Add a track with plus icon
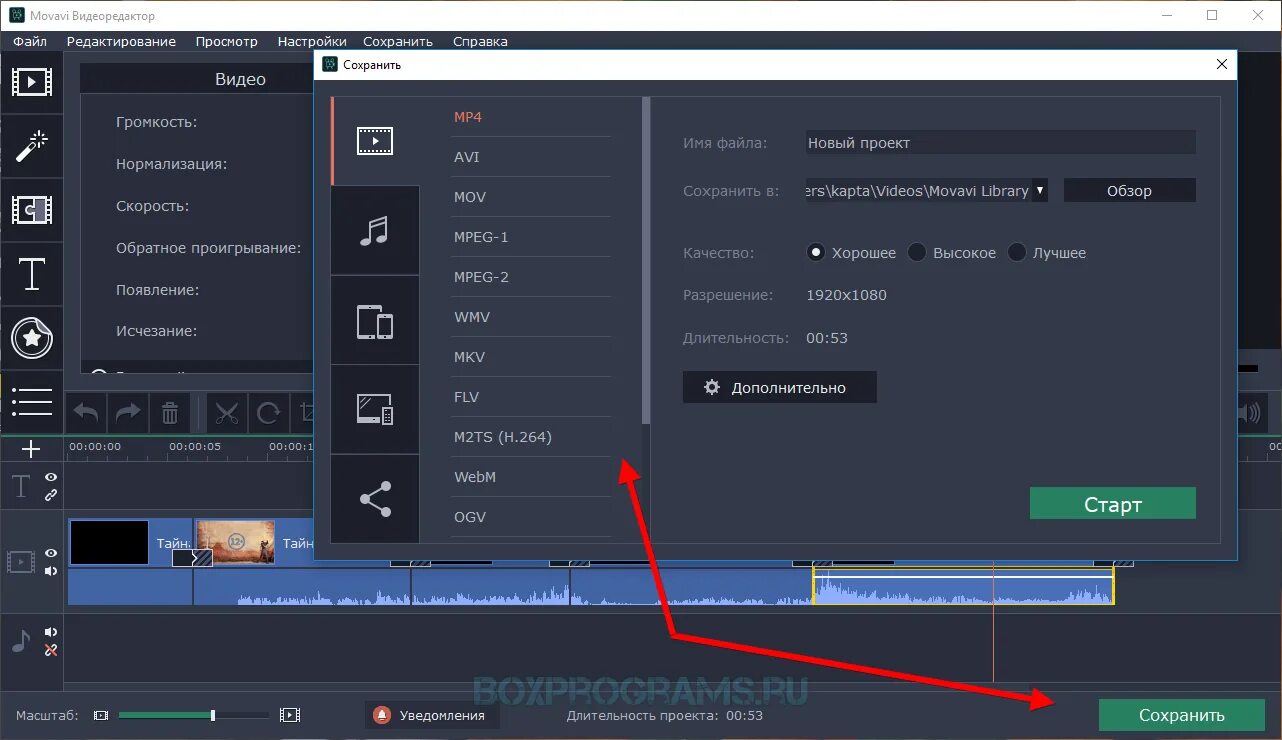This screenshot has width=1282, height=740. pos(31,449)
